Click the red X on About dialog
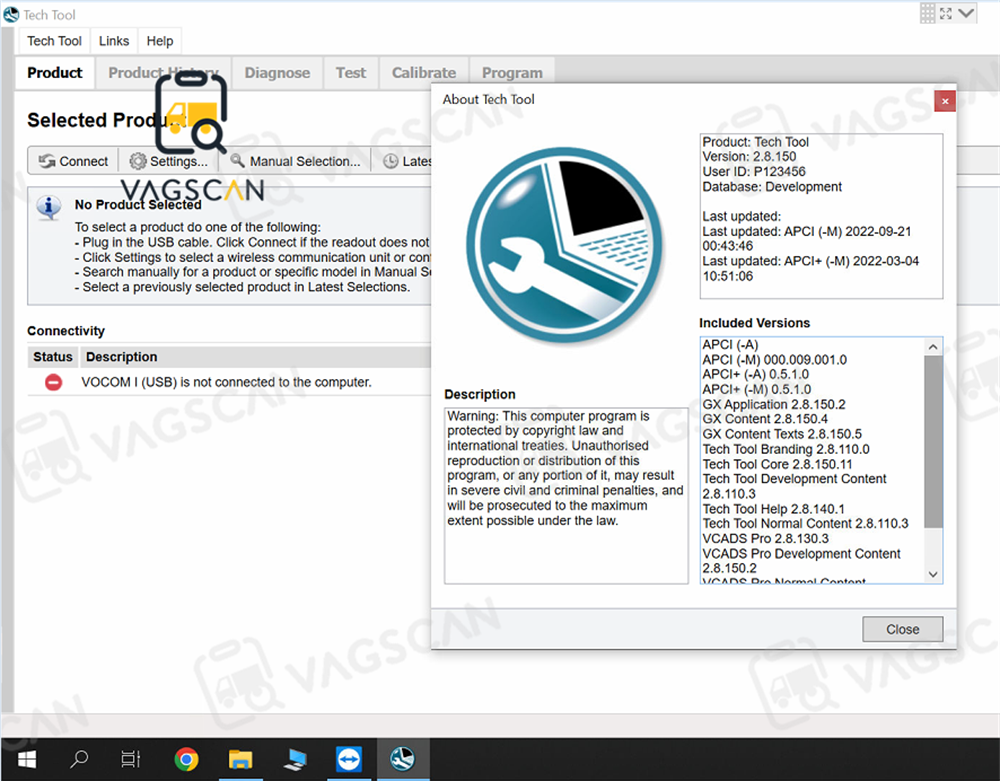The width and height of the screenshot is (1000, 781). [945, 101]
